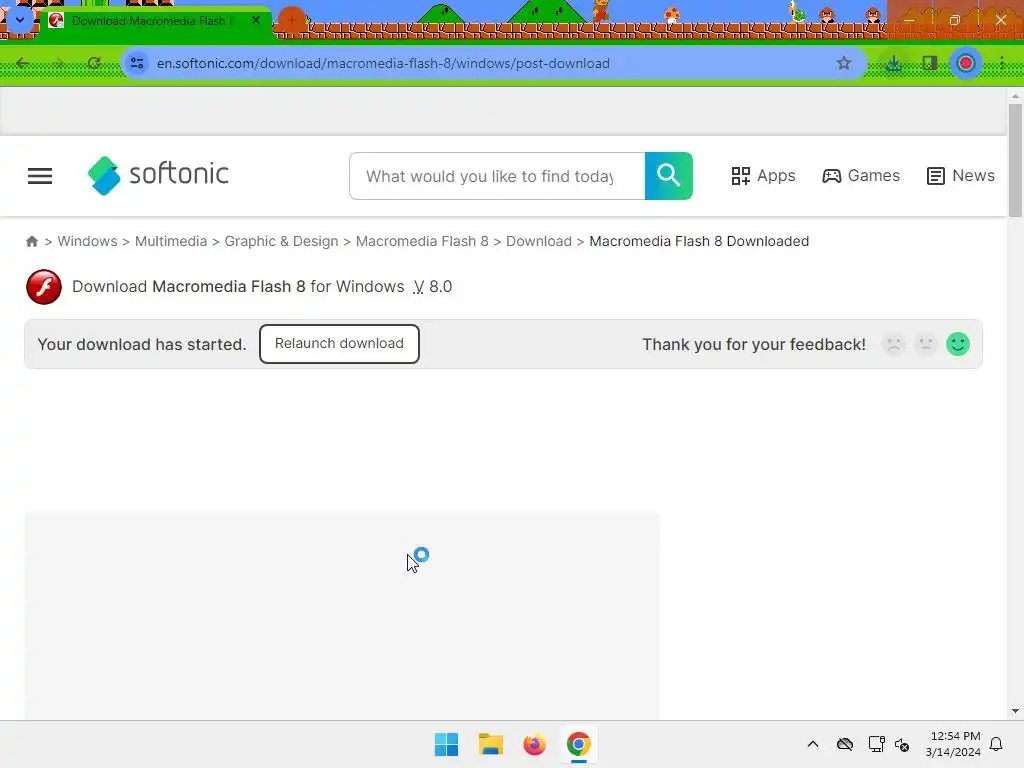The image size is (1024, 768).
Task: Show hidden system tray icons
Action: click(813, 744)
